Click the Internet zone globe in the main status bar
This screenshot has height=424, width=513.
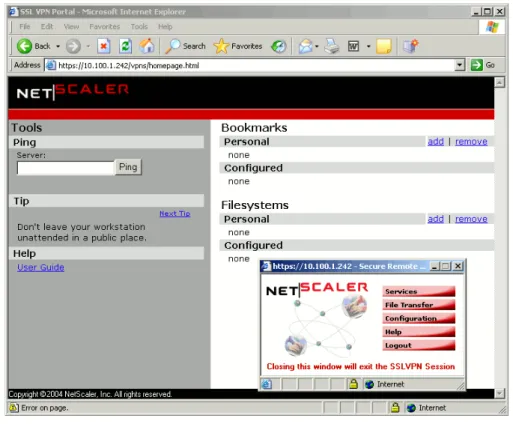pos(411,408)
